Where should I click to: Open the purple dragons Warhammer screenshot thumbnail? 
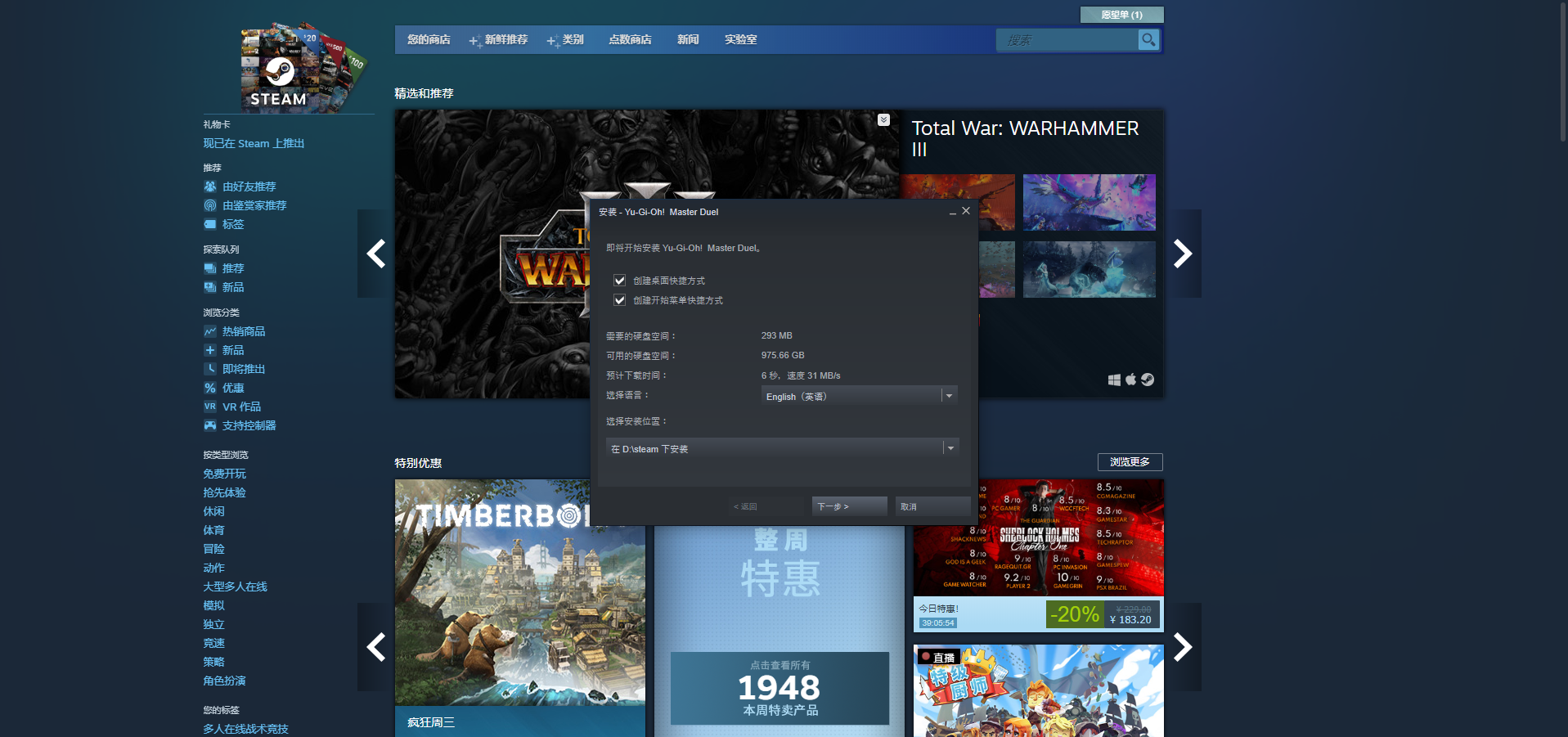point(1089,202)
